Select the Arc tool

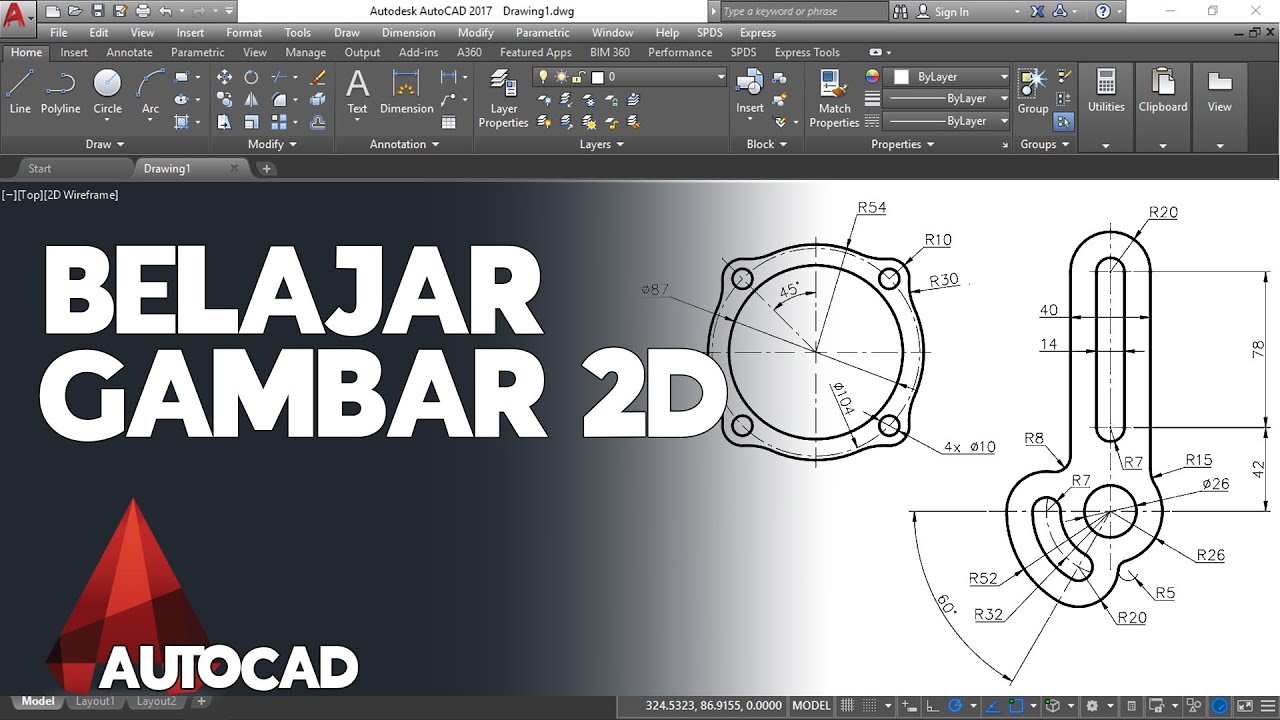coord(150,92)
